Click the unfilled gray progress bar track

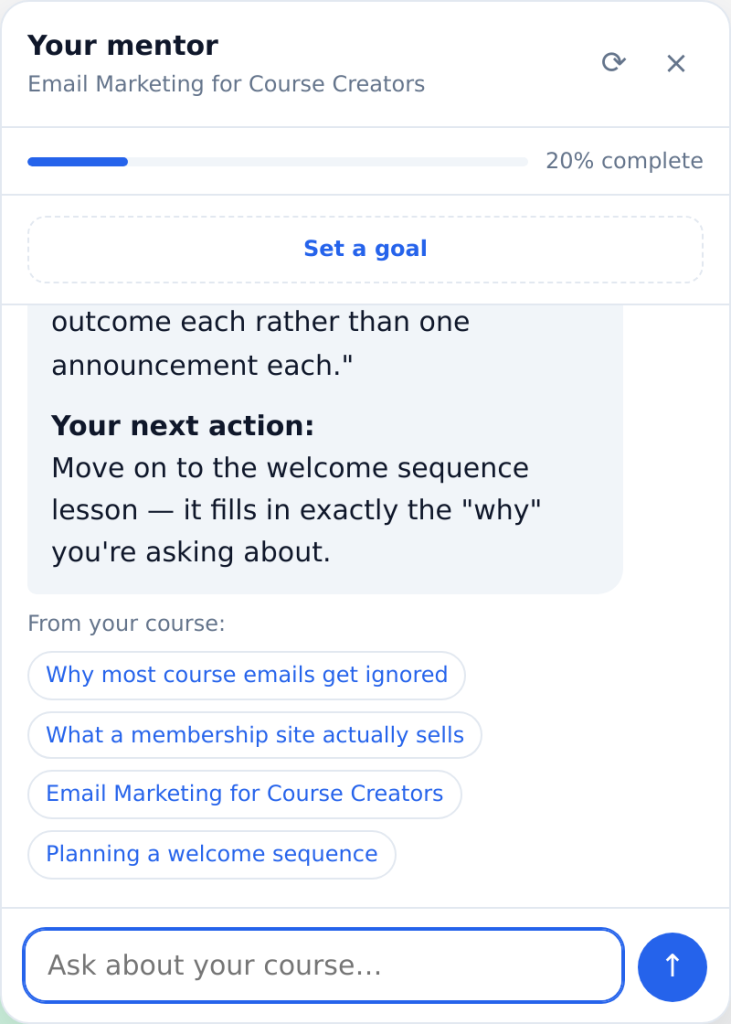(327, 162)
